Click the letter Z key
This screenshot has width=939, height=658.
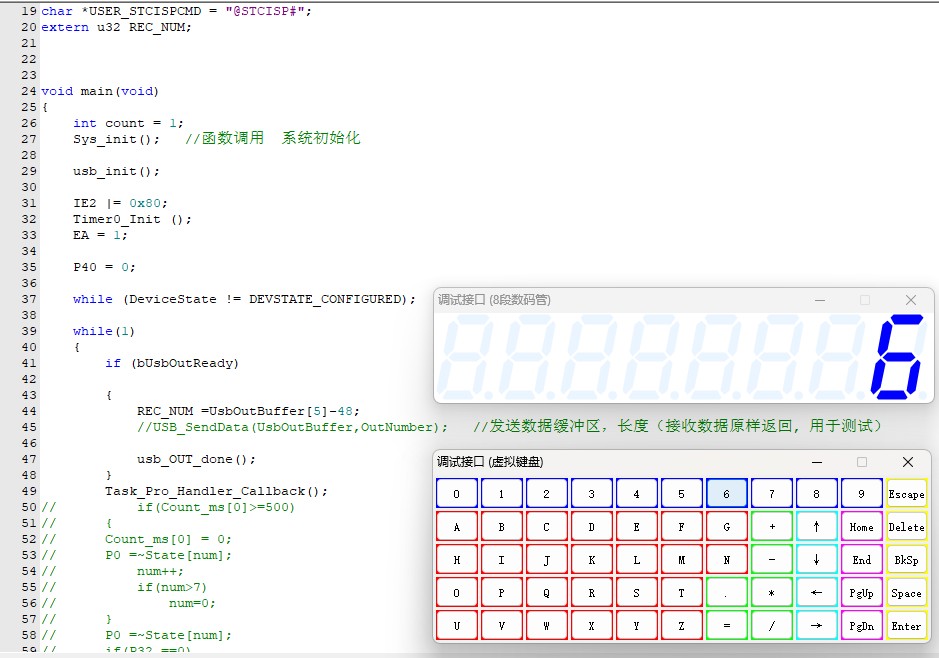point(681,626)
